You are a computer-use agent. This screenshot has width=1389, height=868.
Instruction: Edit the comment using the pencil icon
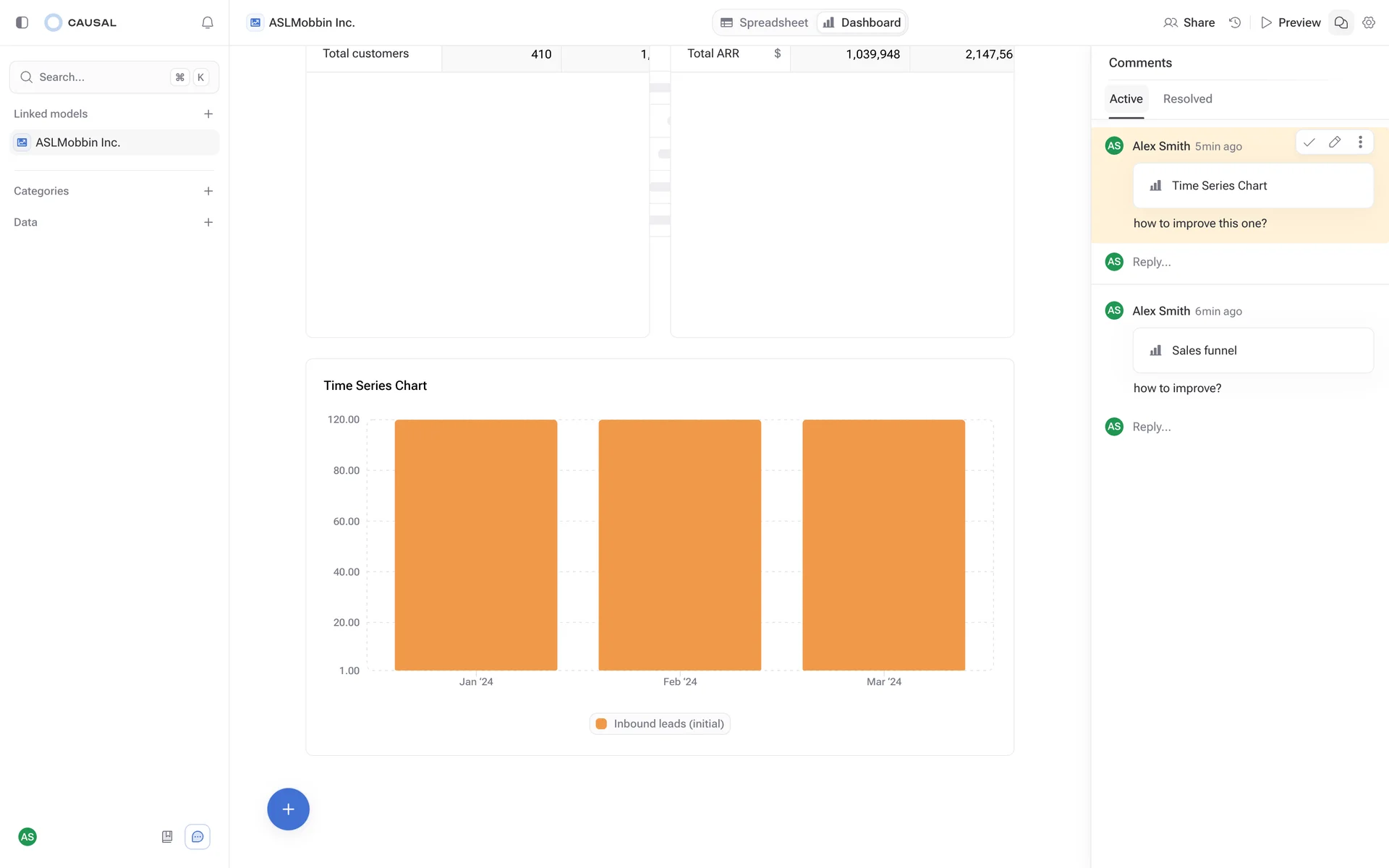click(x=1335, y=142)
